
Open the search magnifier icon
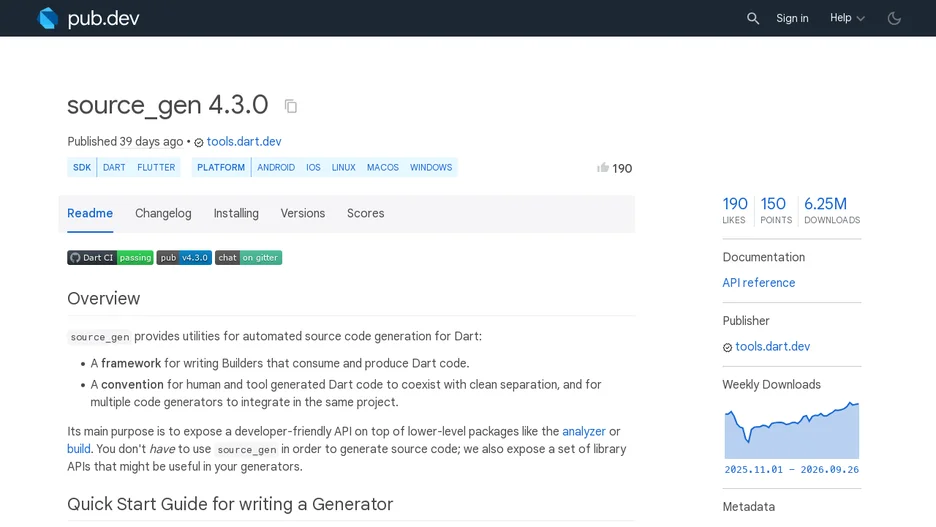point(753,19)
